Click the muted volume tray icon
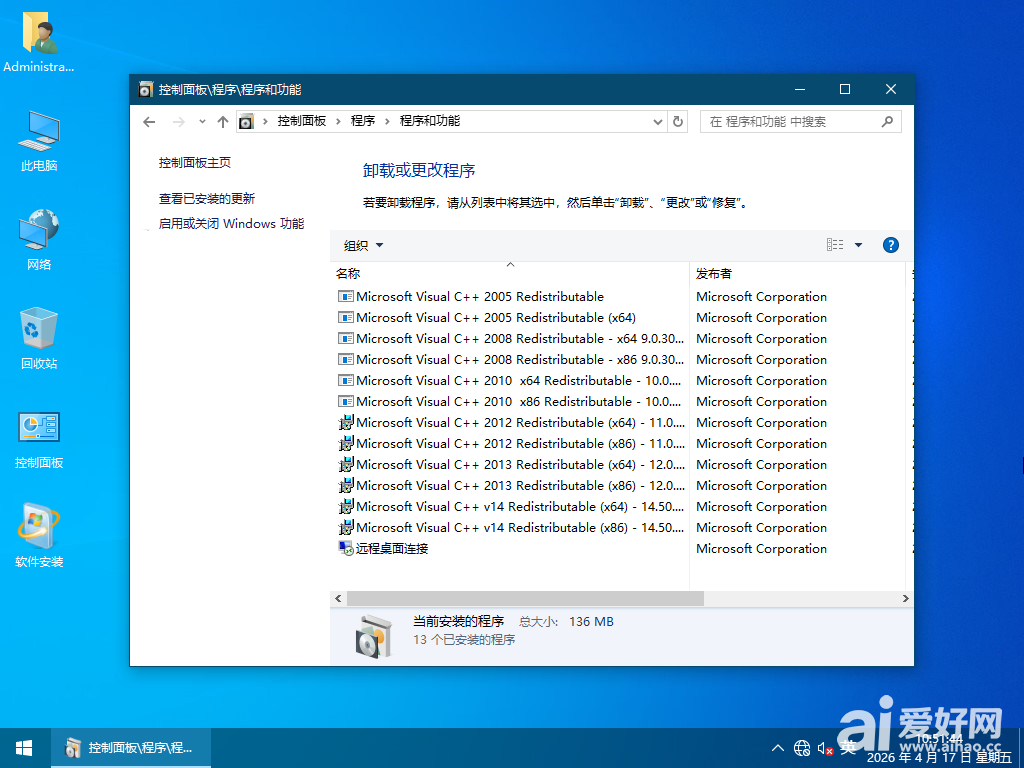 [825, 748]
